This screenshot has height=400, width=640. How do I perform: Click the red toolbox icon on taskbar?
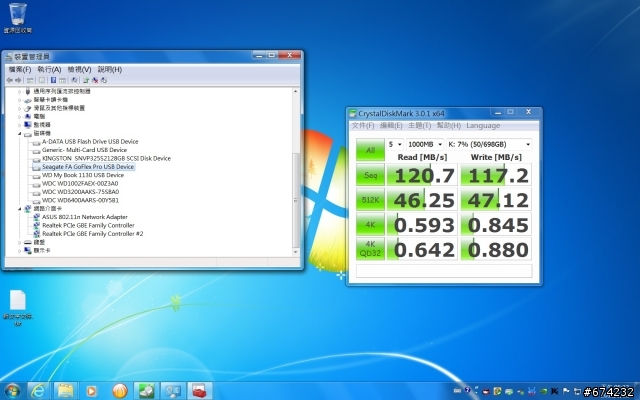click(200, 391)
